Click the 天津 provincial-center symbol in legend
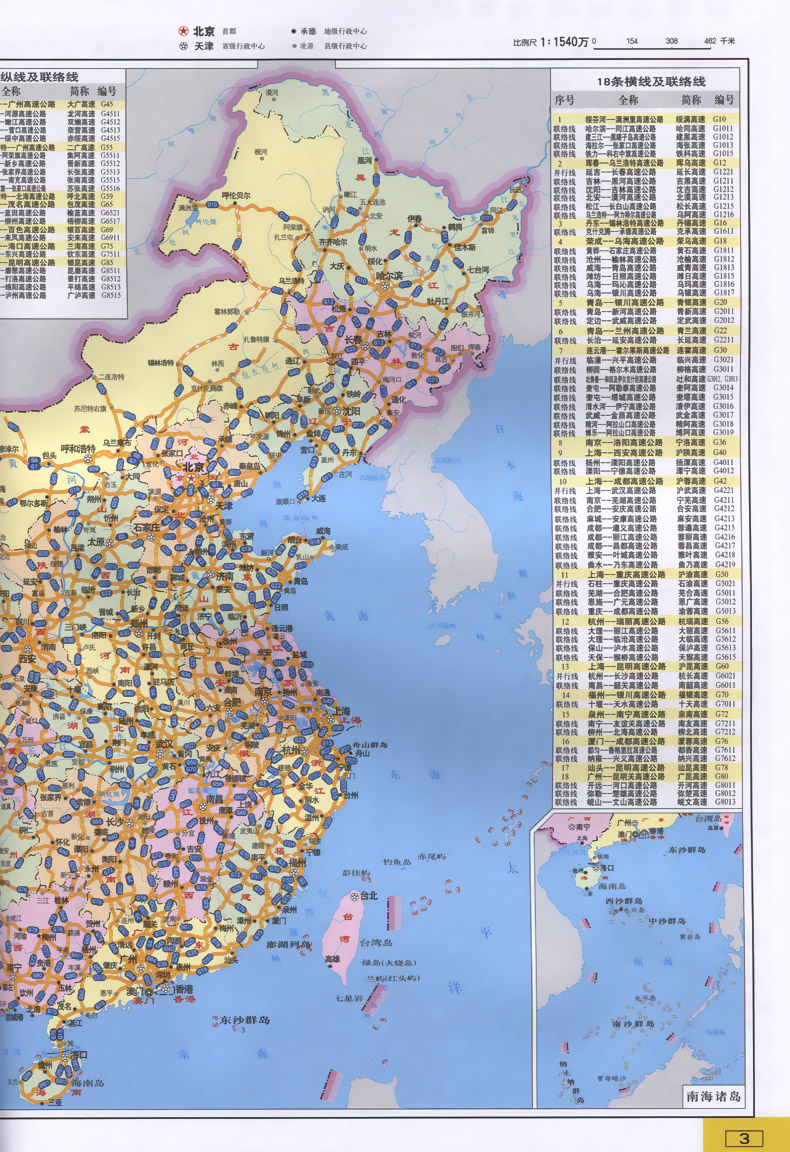 (x=183, y=46)
